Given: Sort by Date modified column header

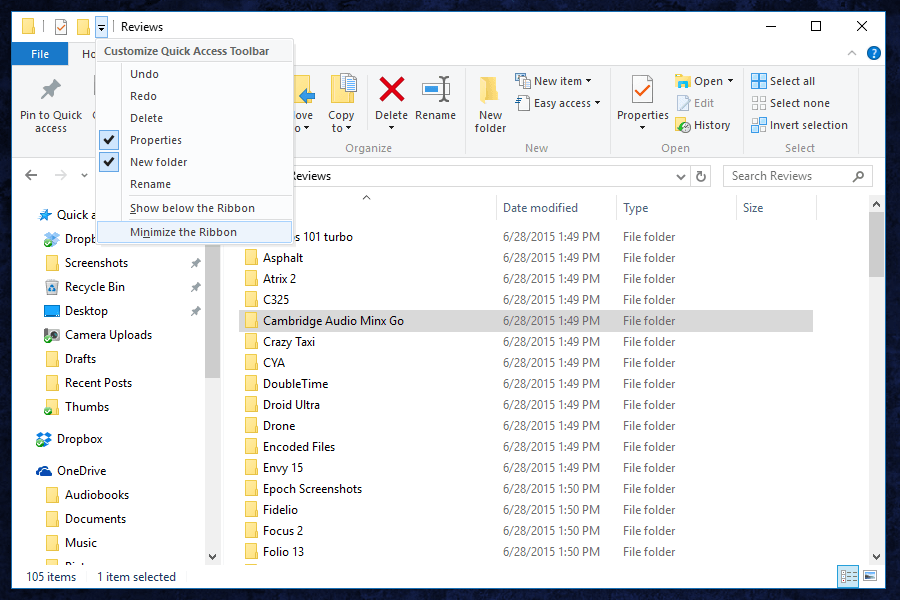Looking at the screenshot, I should pos(540,208).
